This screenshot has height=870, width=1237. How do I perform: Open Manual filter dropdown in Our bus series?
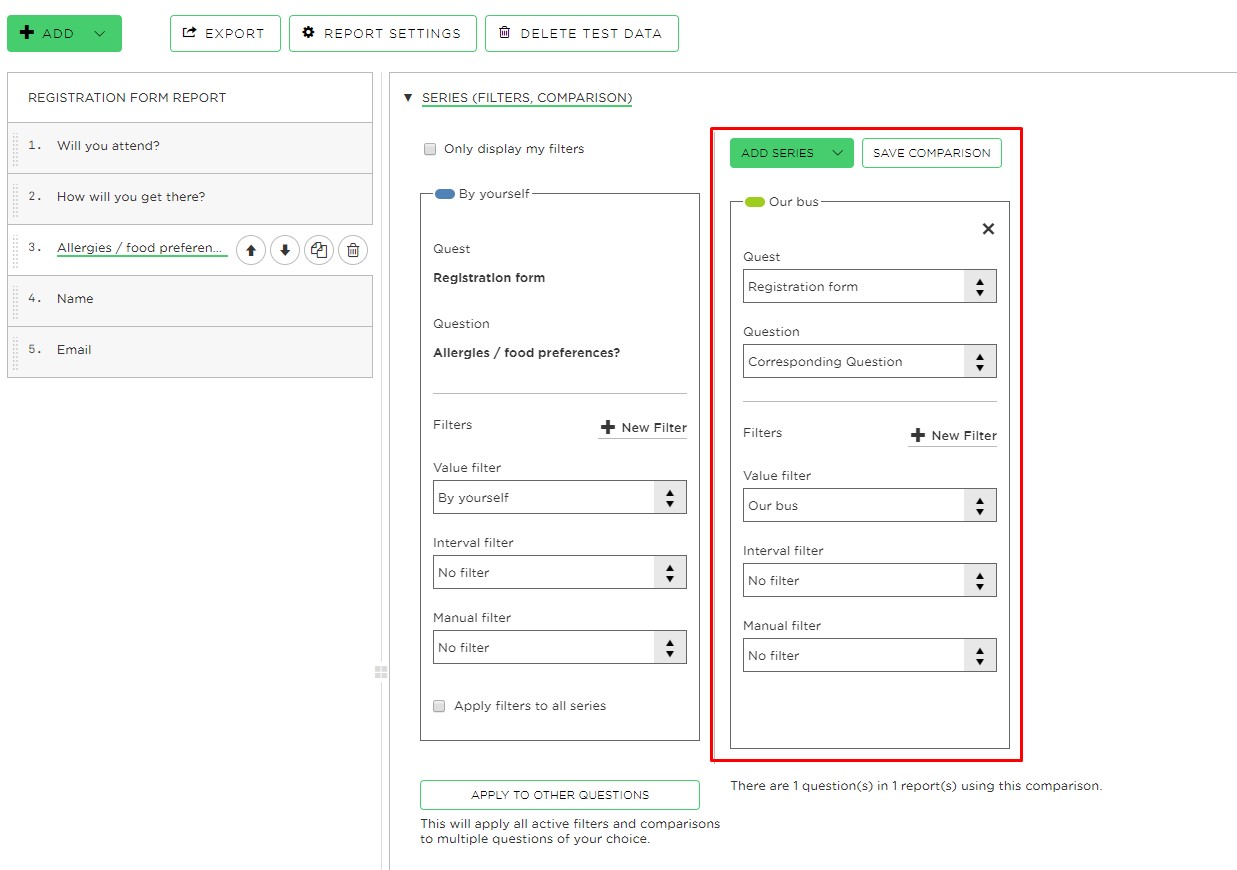pyautogui.click(x=870, y=656)
